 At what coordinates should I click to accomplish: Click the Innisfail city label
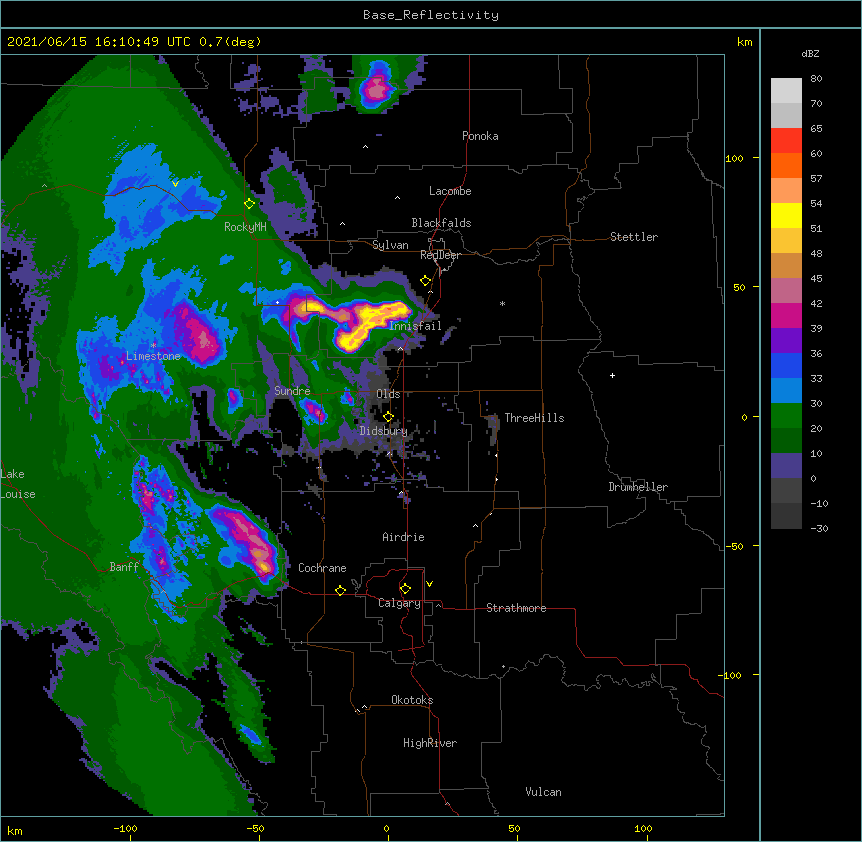(x=415, y=326)
